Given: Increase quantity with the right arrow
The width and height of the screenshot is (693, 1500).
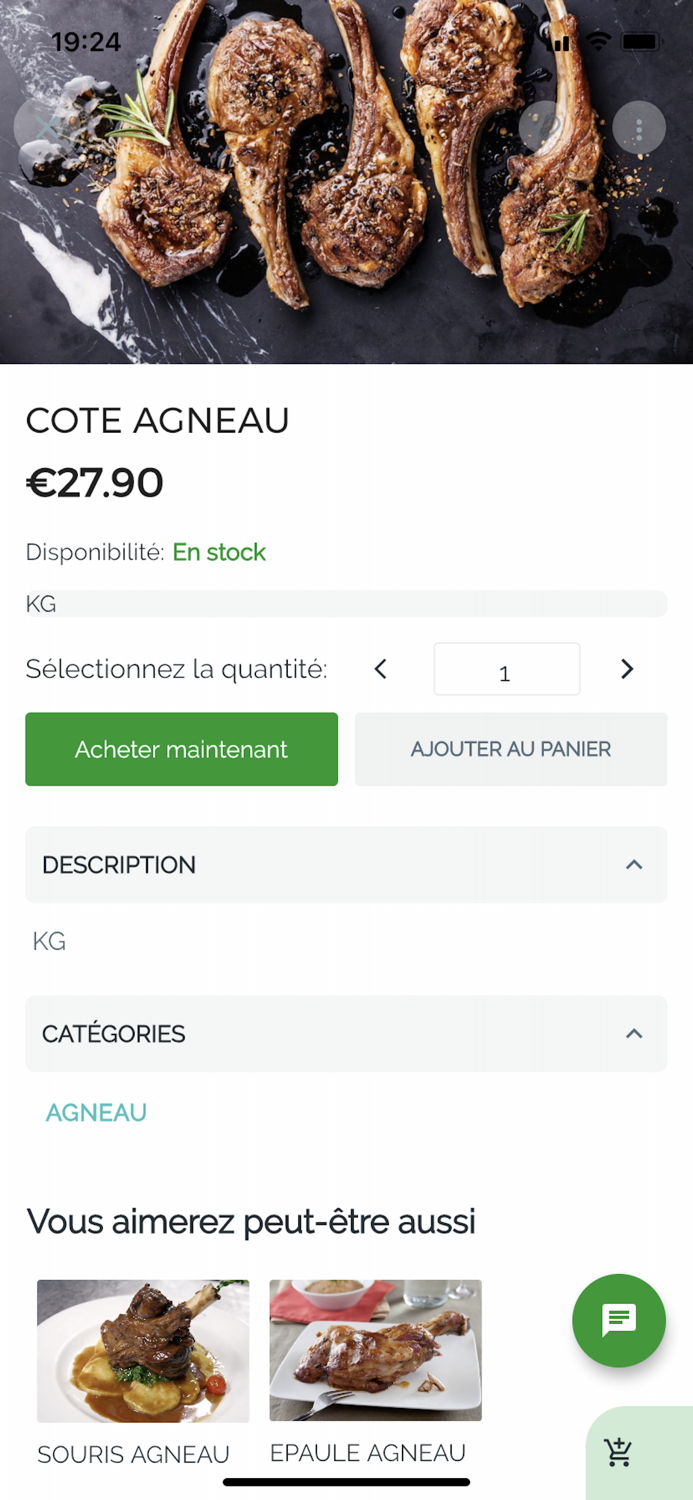Looking at the screenshot, I should click(x=627, y=669).
